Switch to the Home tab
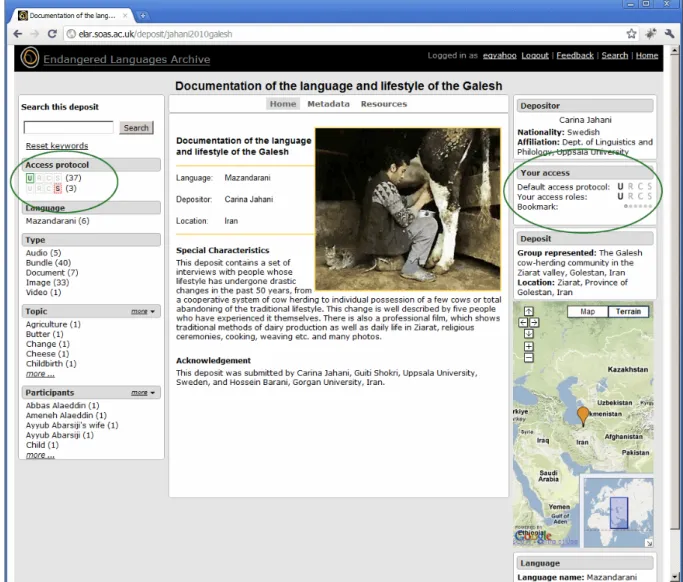The image size is (683, 582). pyautogui.click(x=283, y=104)
